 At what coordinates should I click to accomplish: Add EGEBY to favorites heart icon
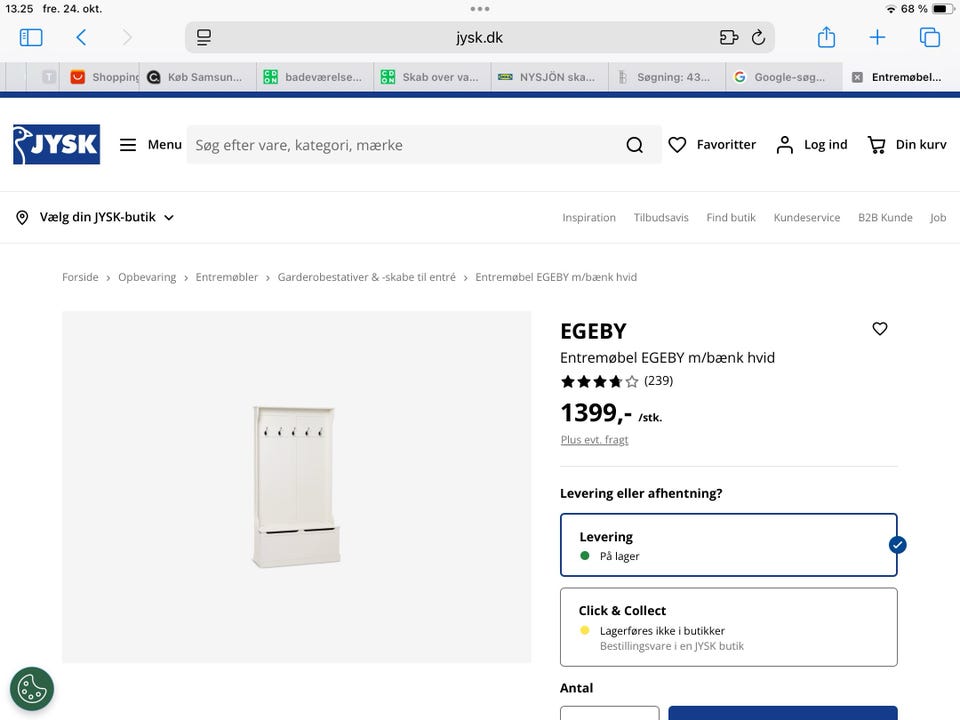tap(880, 329)
